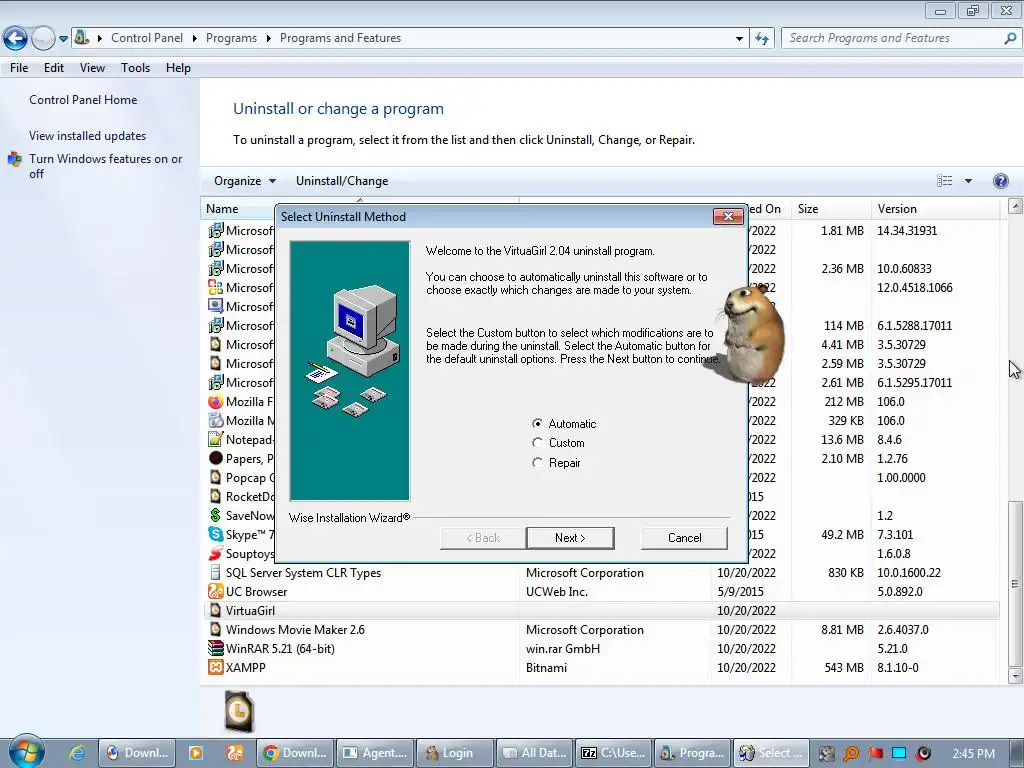Viewport: 1024px width, 768px height.
Task: Open the Organize dropdown
Action: tap(245, 181)
